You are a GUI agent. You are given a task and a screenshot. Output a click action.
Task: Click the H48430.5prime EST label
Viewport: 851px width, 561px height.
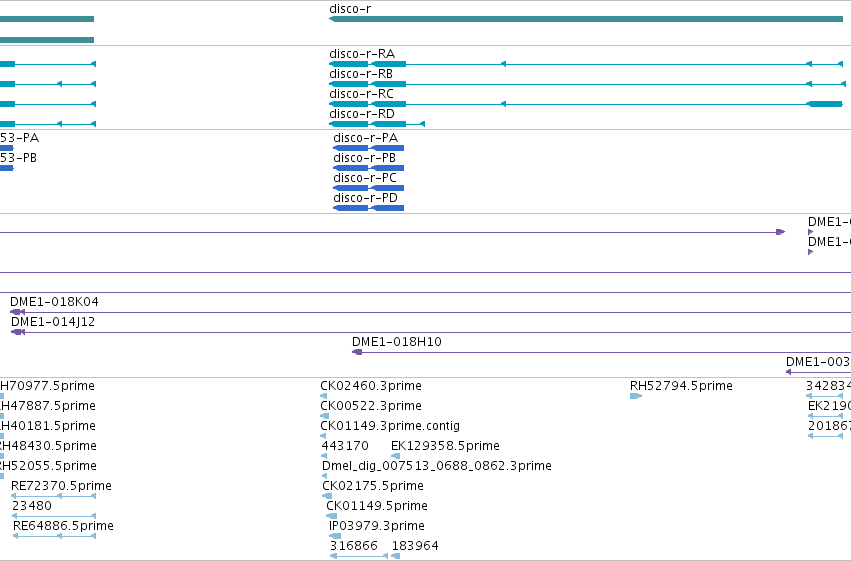[48, 446]
